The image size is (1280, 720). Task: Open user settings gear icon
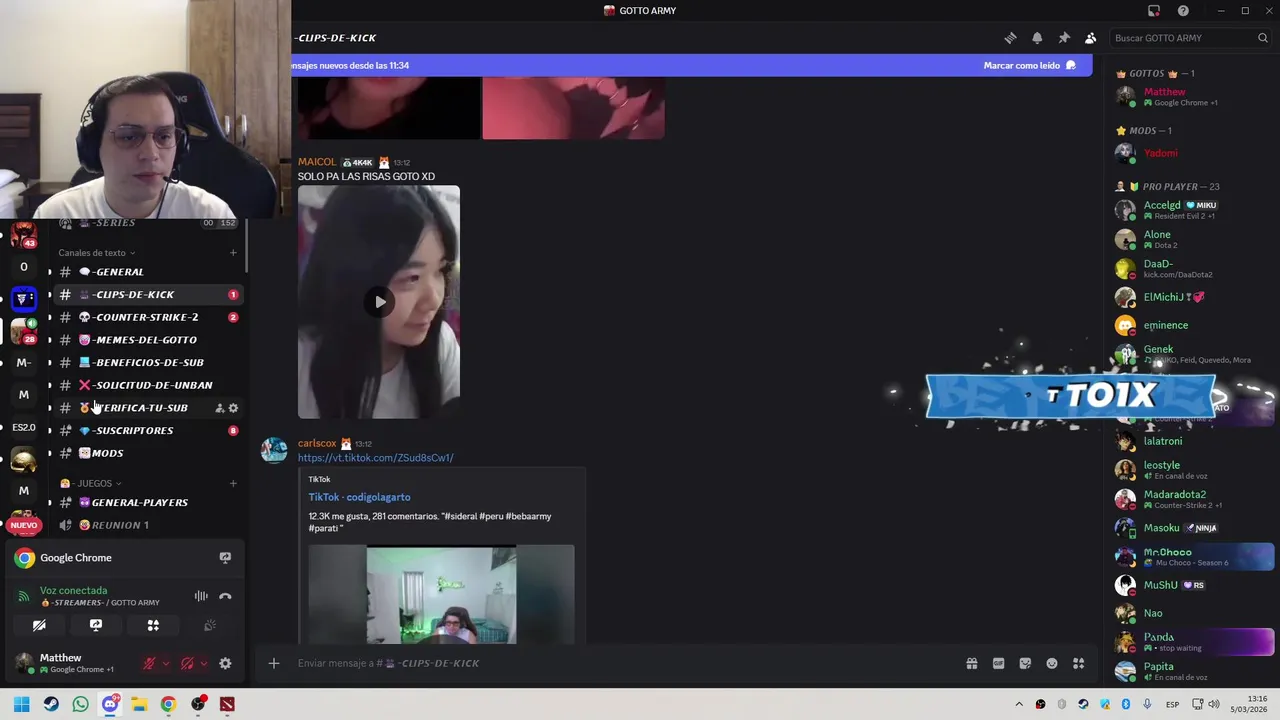coord(225,663)
